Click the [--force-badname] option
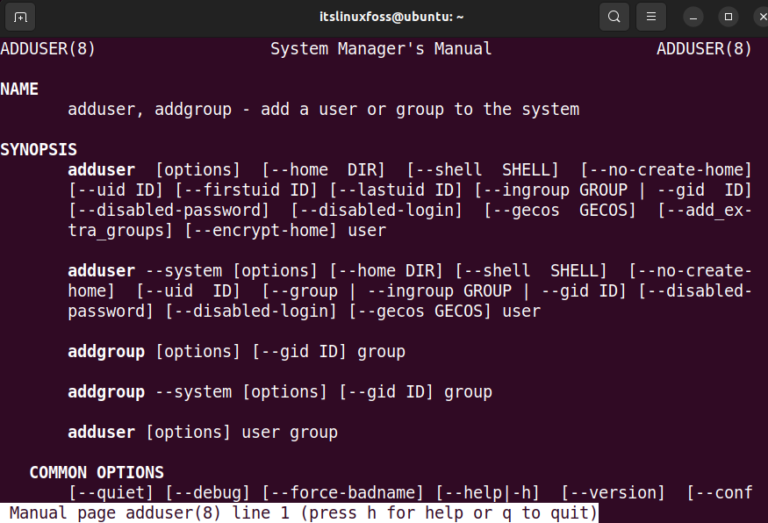Screen dimensions: 768x523 tap(342, 493)
